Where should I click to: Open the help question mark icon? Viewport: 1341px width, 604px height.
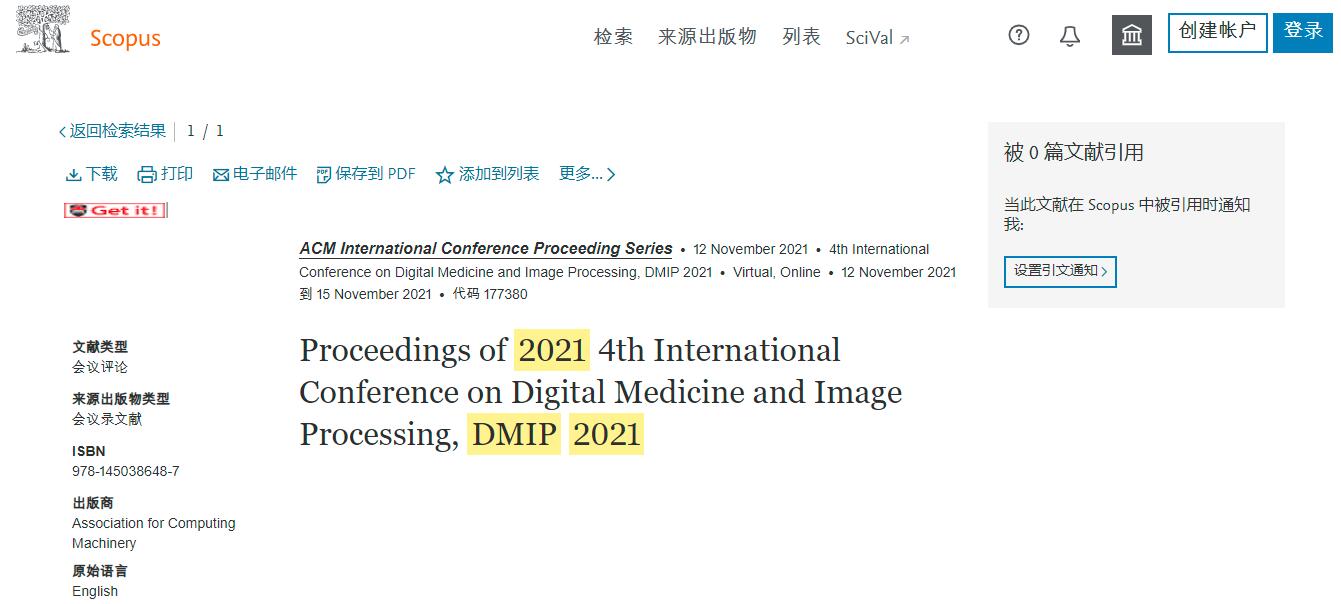(x=1019, y=36)
